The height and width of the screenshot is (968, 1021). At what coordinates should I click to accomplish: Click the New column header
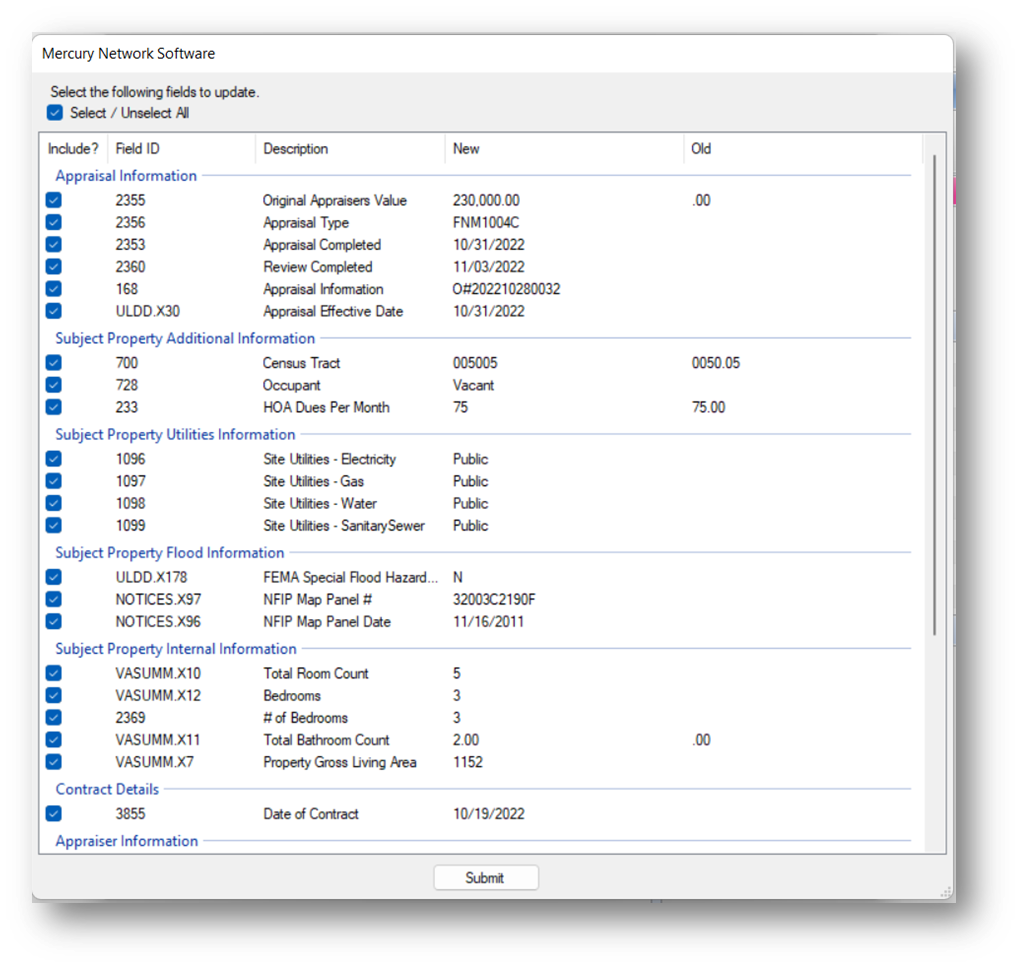[x=466, y=149]
